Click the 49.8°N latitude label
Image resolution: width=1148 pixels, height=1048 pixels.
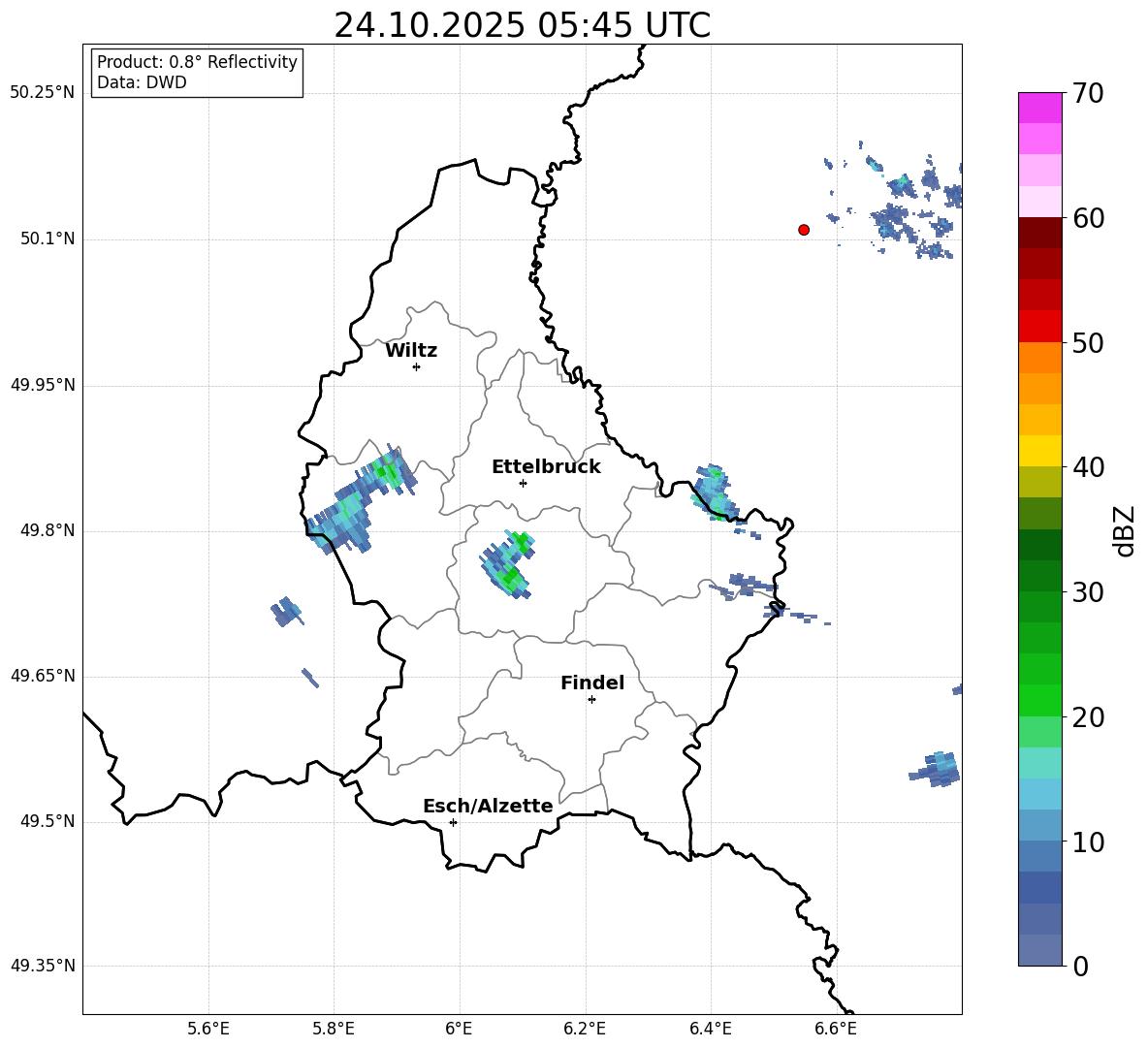tap(48, 530)
